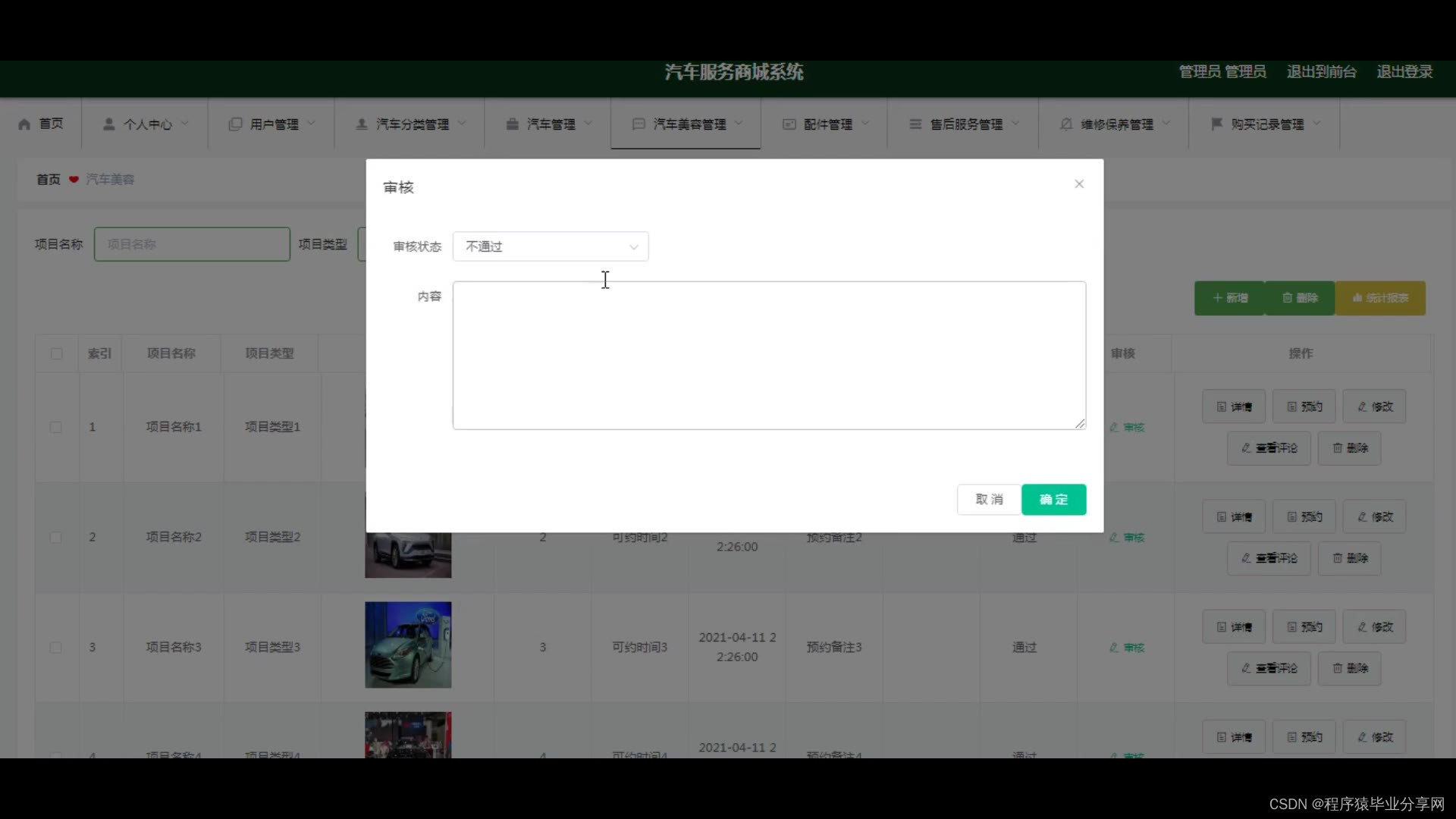Image resolution: width=1456 pixels, height=819 pixels.
Task: Click inside the 内容 text area
Action: [768, 354]
